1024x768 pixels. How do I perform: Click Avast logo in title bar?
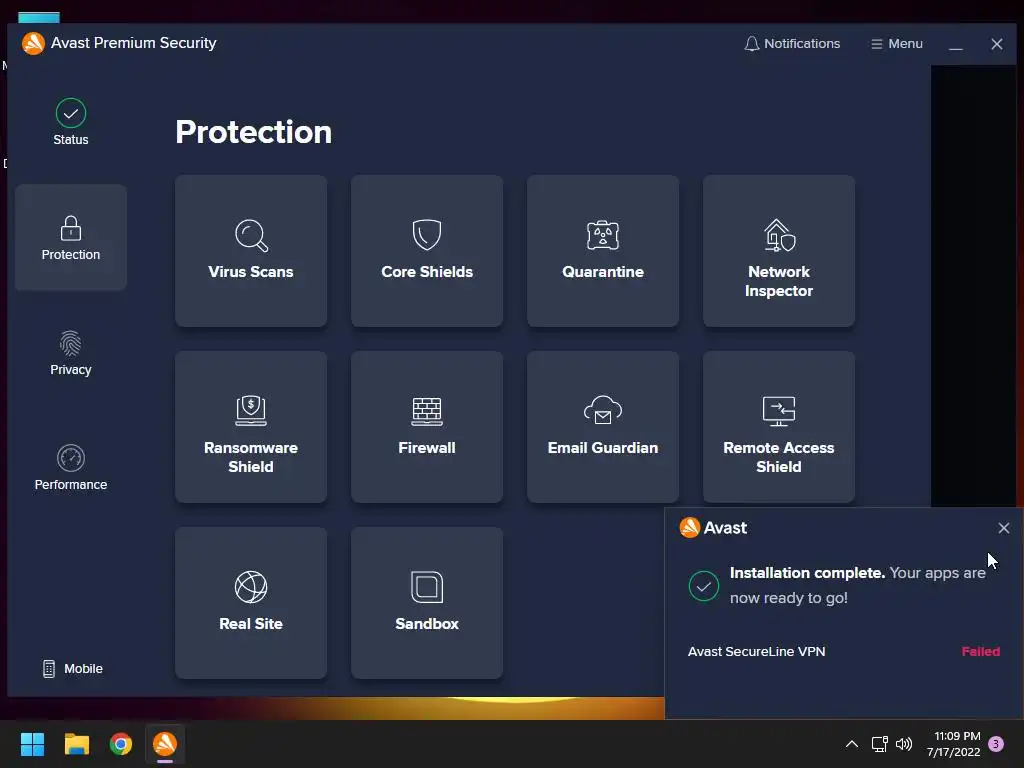pos(33,43)
